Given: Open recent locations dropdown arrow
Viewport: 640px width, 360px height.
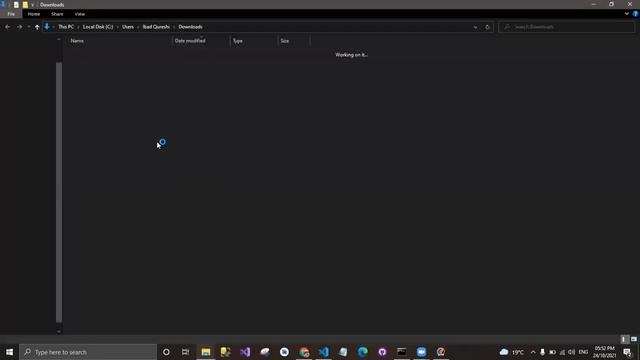Looking at the screenshot, I should pyautogui.click(x=29, y=27).
